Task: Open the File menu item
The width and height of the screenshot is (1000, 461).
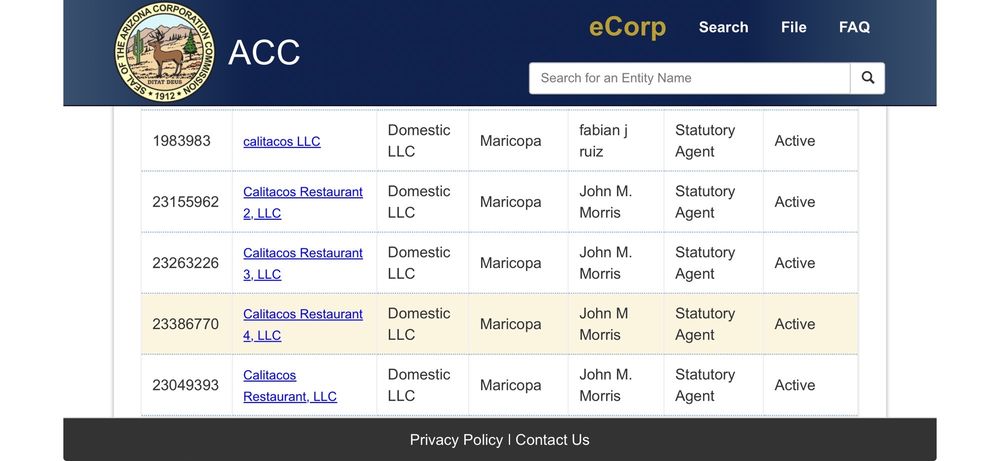Action: point(793,27)
